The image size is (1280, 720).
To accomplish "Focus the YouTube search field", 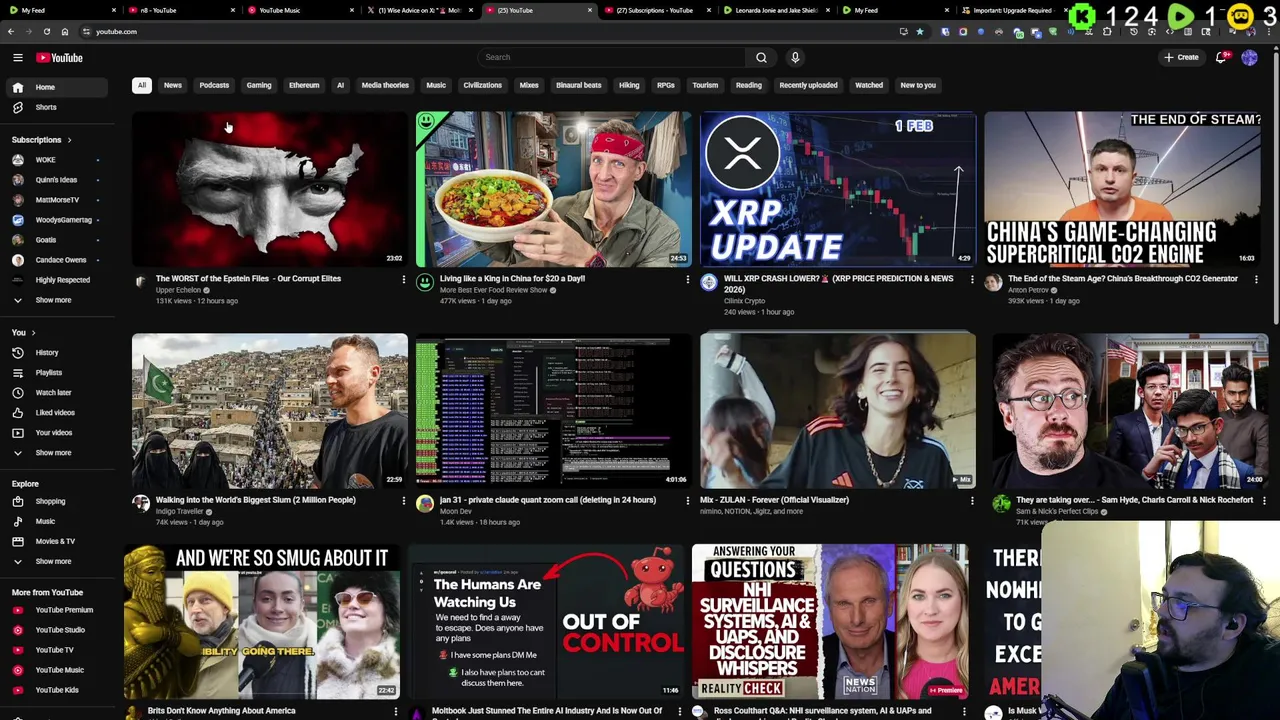I will tap(610, 57).
